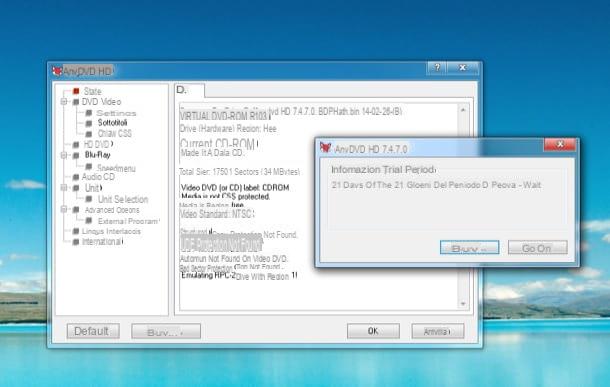Viewport: 610px width, 387px height.
Task: Select Blu-Ray in the tree
Action: tap(98, 155)
